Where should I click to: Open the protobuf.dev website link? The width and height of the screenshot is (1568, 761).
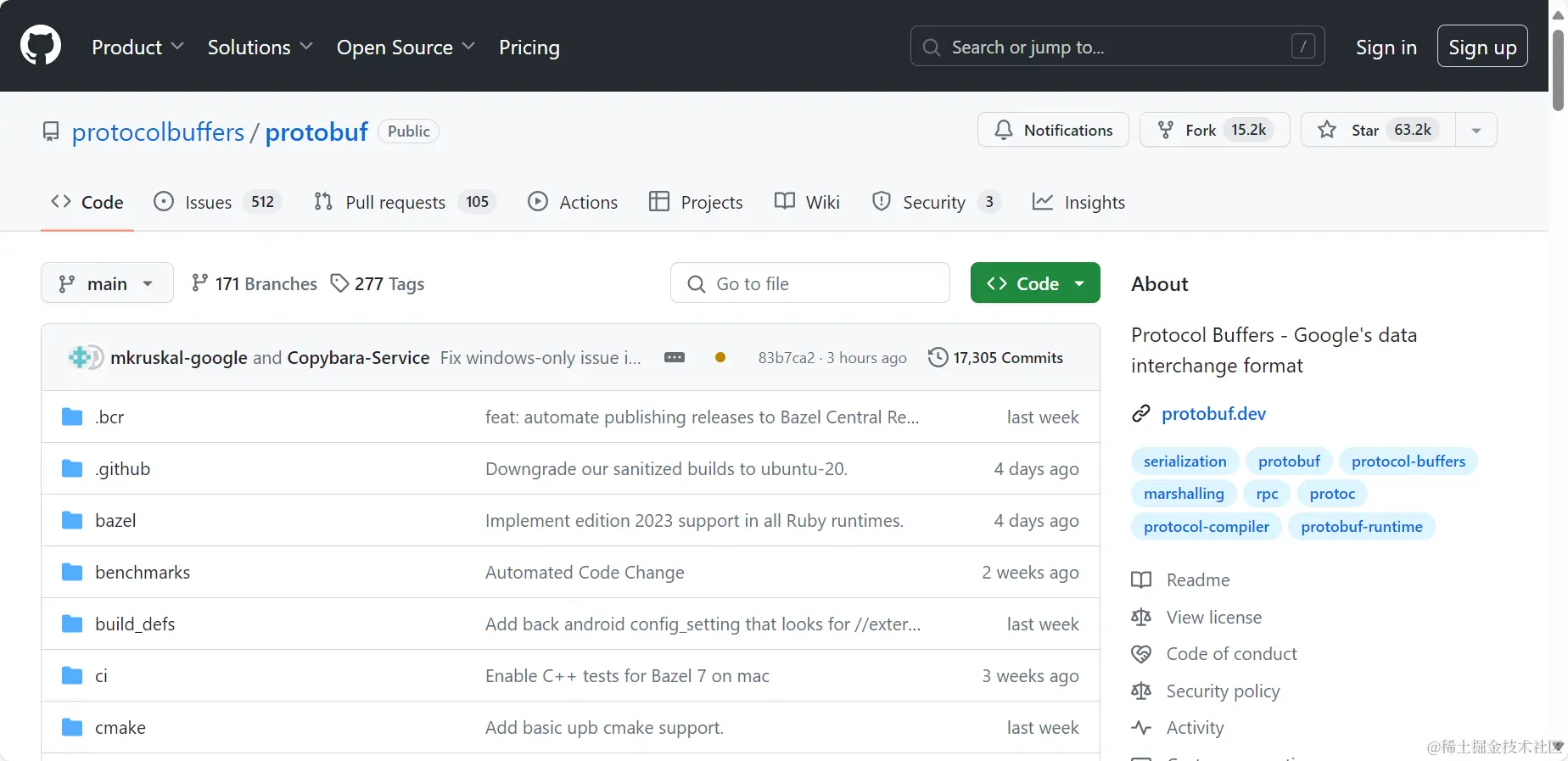(1213, 413)
